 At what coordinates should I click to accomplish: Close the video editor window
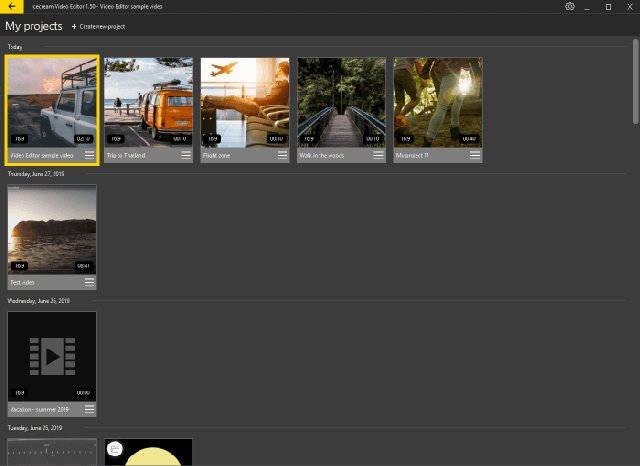point(630,7)
